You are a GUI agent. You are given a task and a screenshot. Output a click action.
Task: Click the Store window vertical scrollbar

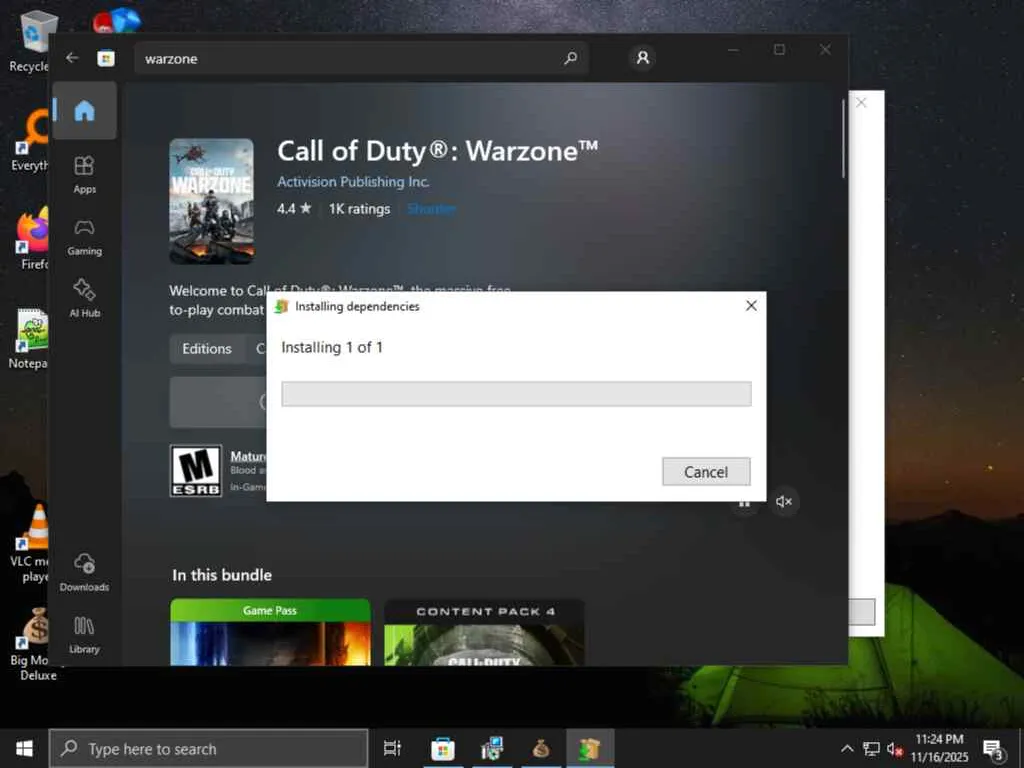click(843, 138)
